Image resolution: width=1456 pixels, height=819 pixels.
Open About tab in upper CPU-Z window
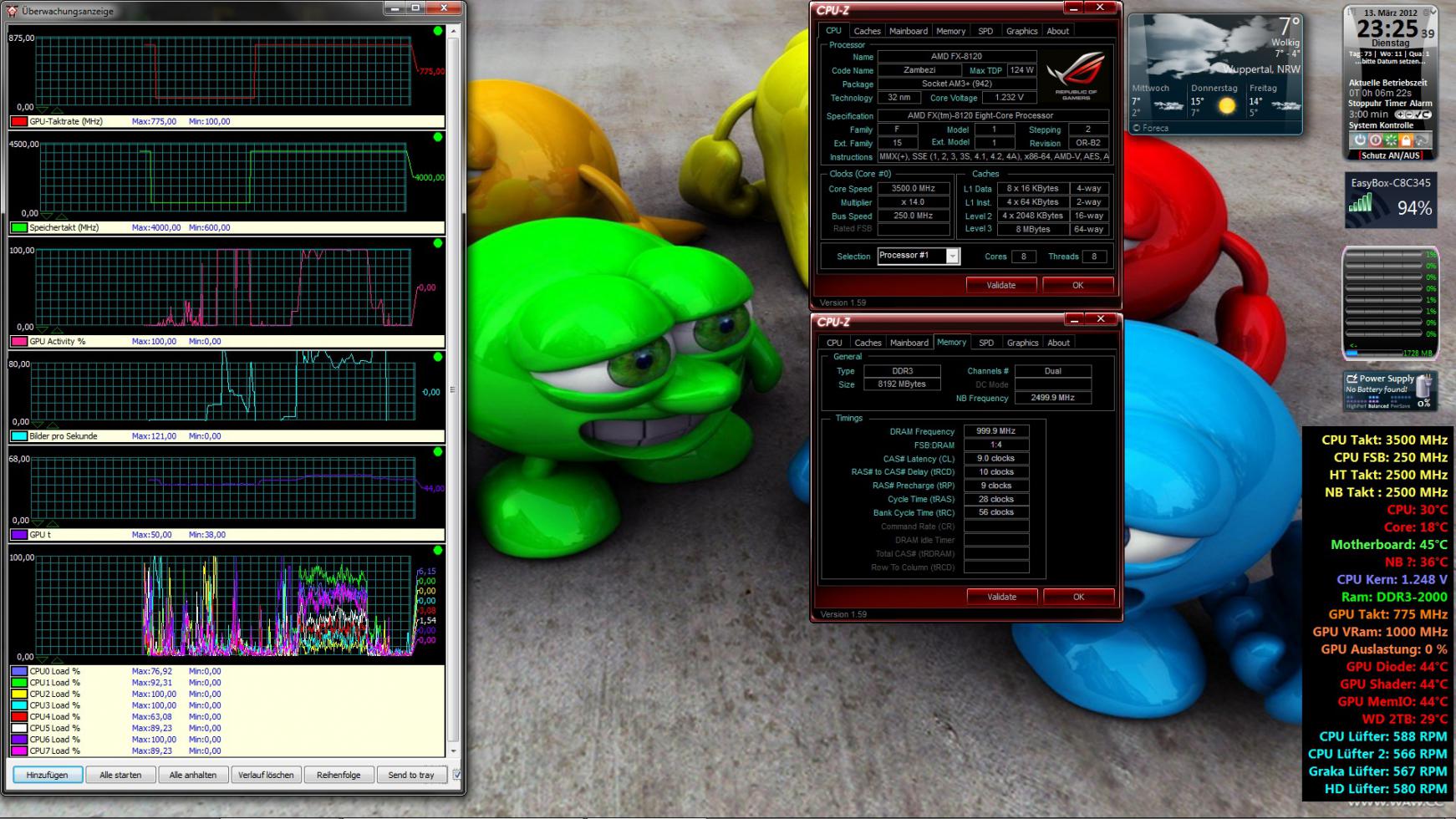point(1057,31)
